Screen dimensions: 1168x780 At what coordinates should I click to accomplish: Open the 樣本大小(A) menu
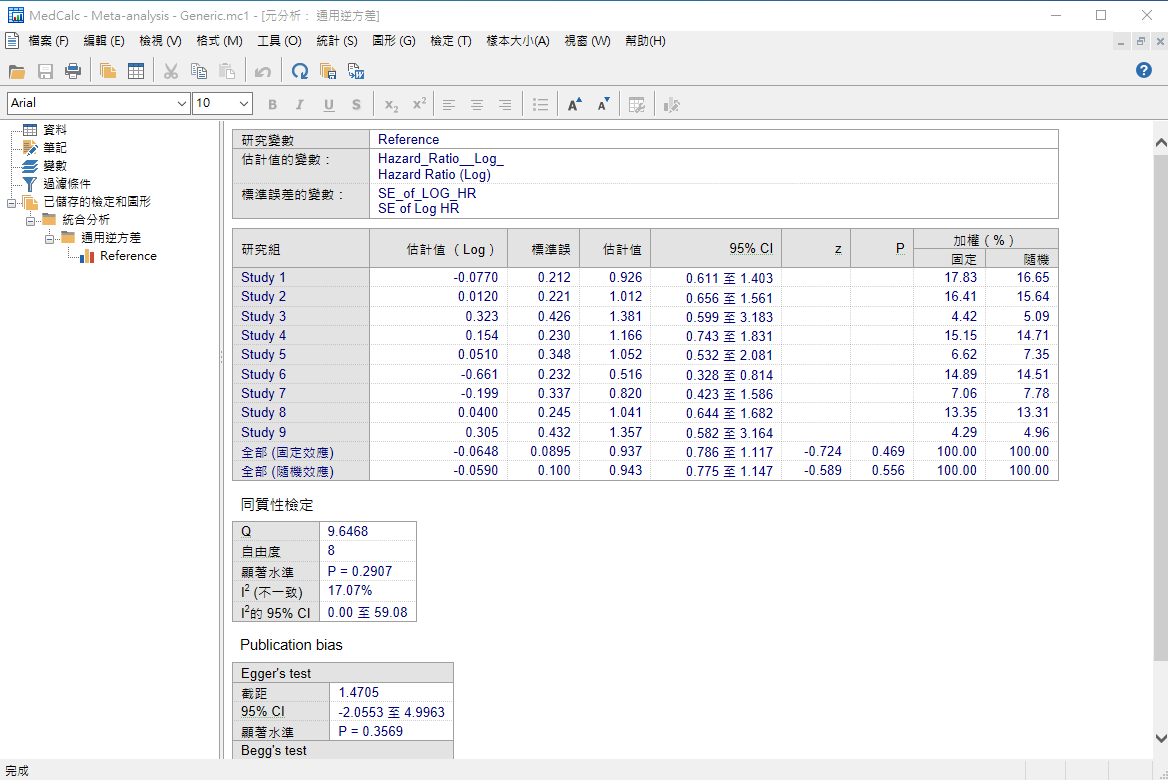click(x=518, y=41)
